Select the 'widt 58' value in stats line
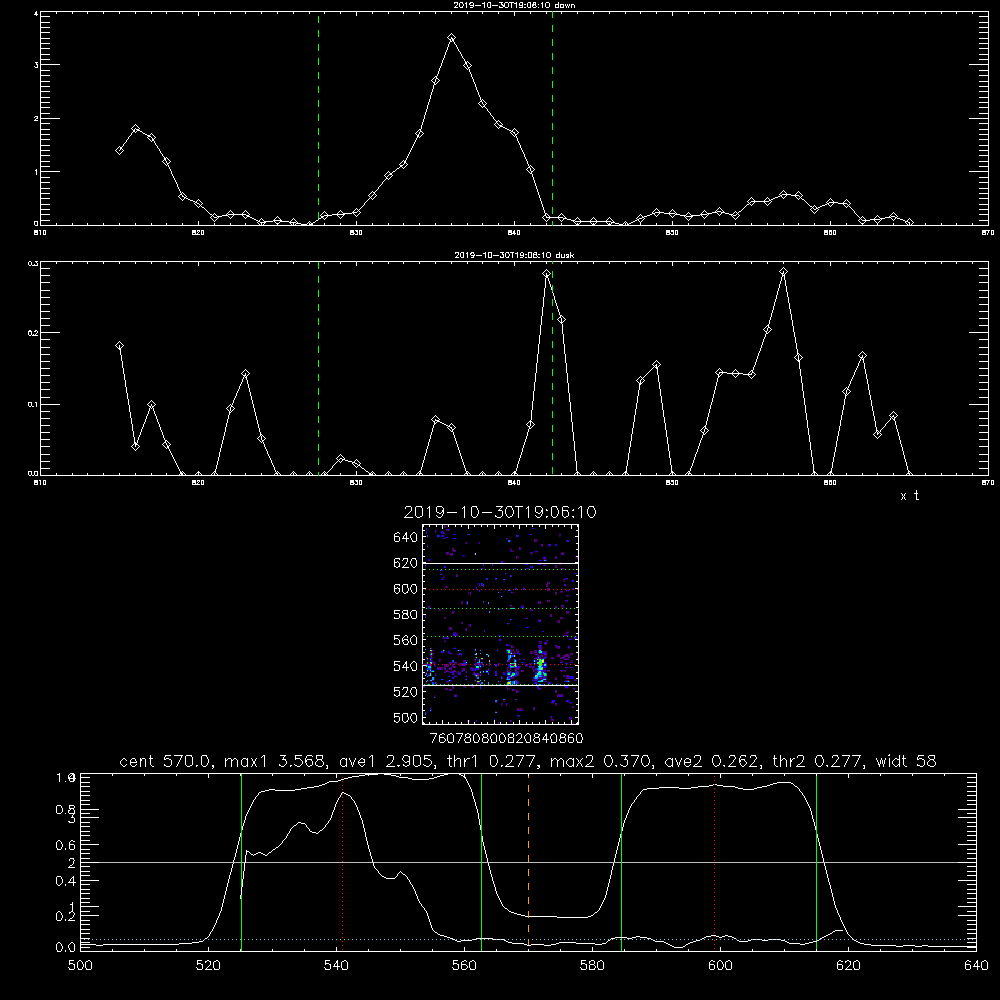1000x1000 pixels. coord(906,761)
